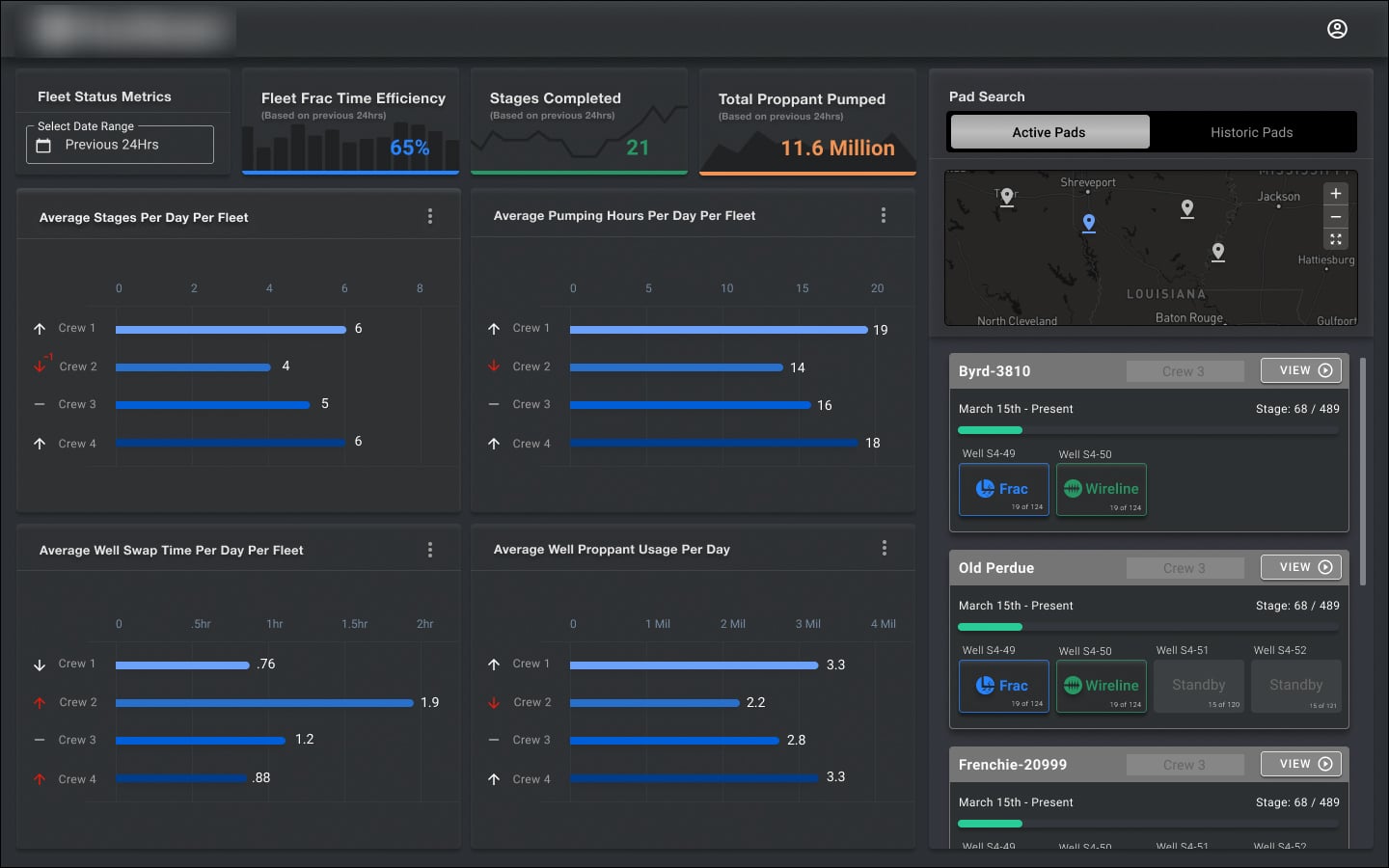This screenshot has height=868, width=1389.
Task: Click VIEW button for Old Perdue pad
Action: [x=1301, y=567]
